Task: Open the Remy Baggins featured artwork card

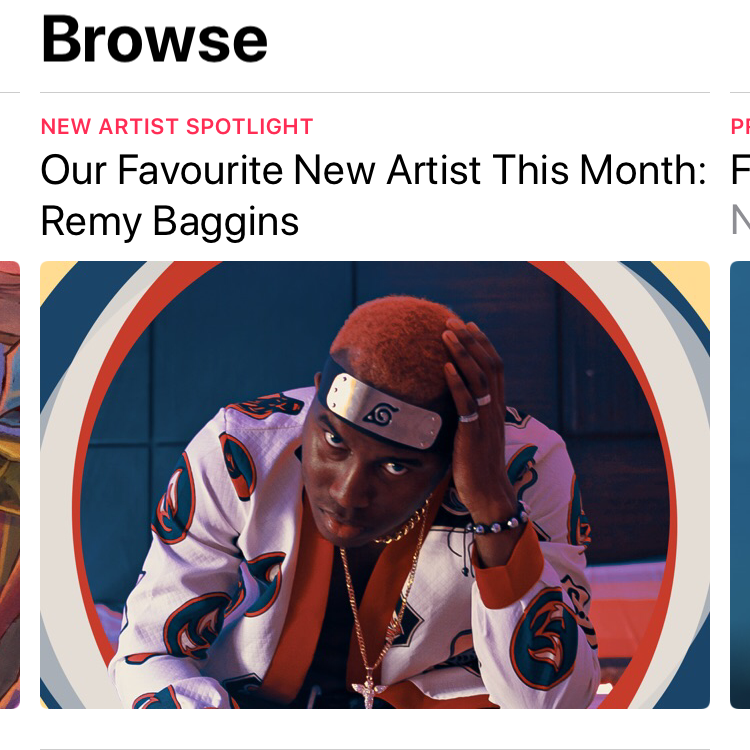Action: pos(375,485)
